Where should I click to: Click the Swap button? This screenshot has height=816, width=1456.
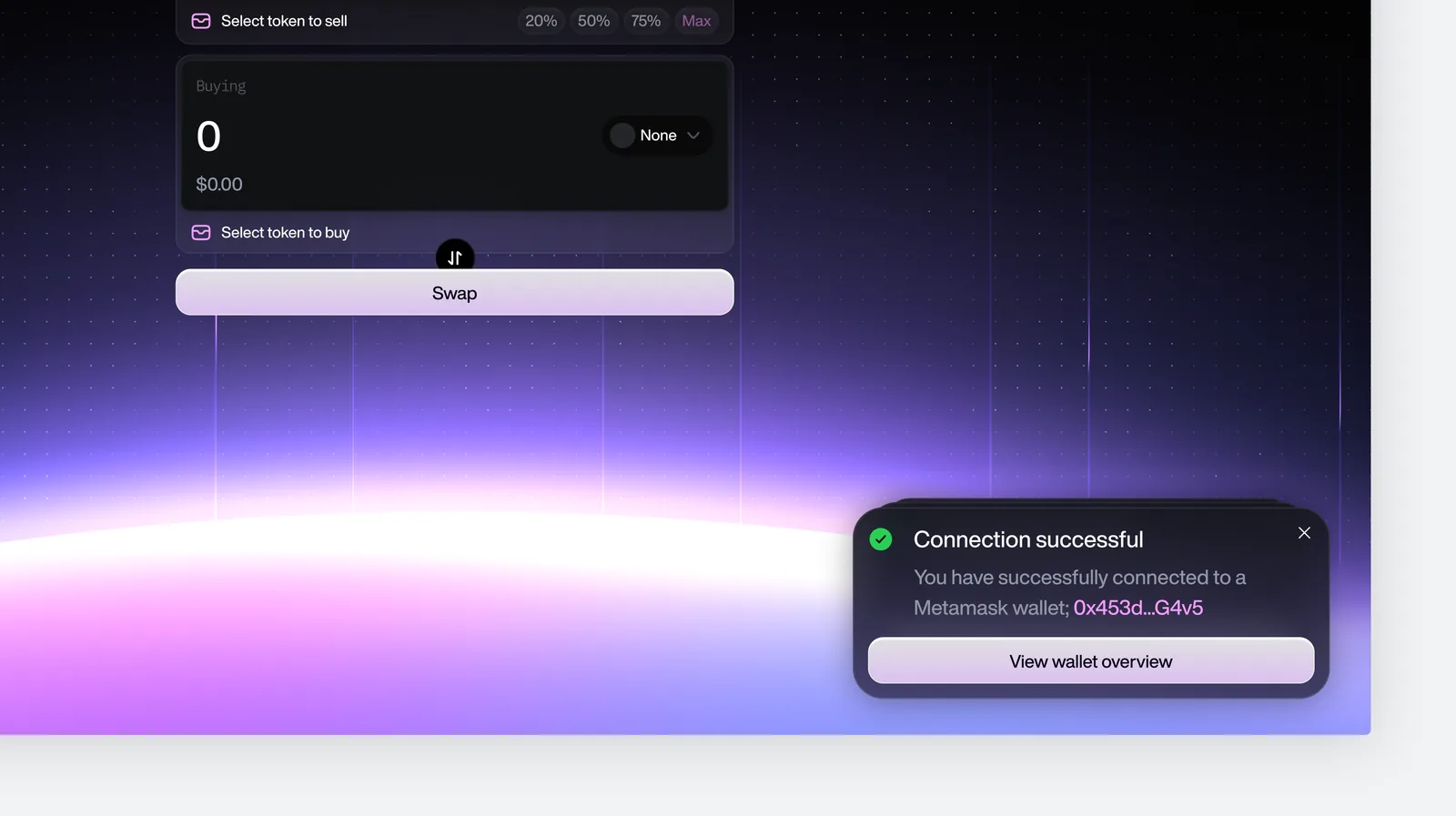click(455, 293)
